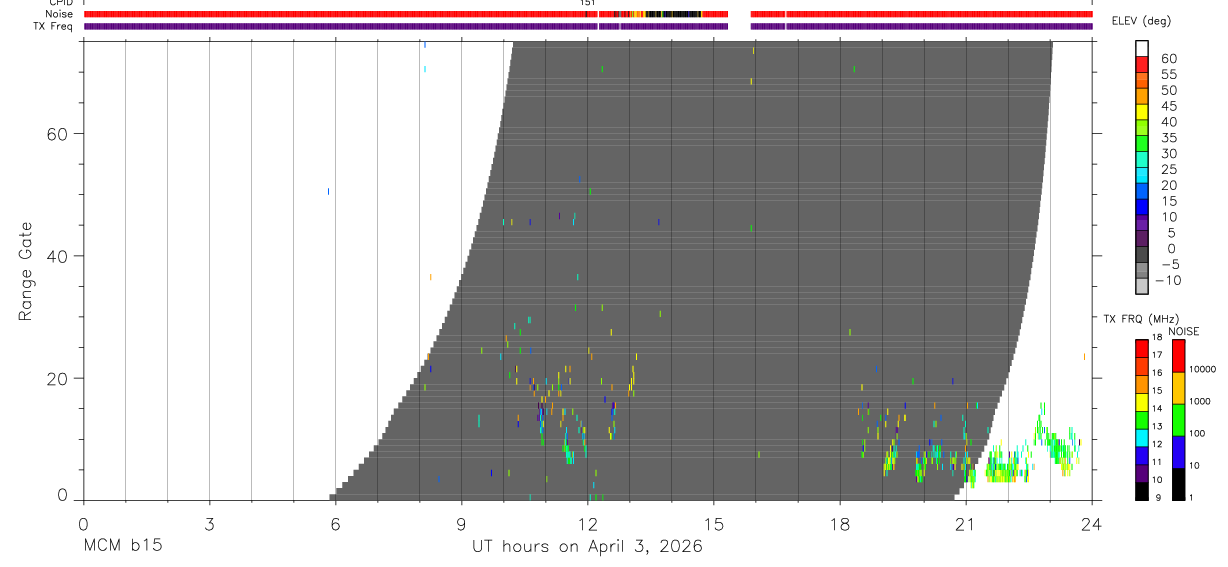Pick the blue segment of the NOISE color bar
The width and height of the screenshot is (1228, 567).
point(1178,451)
